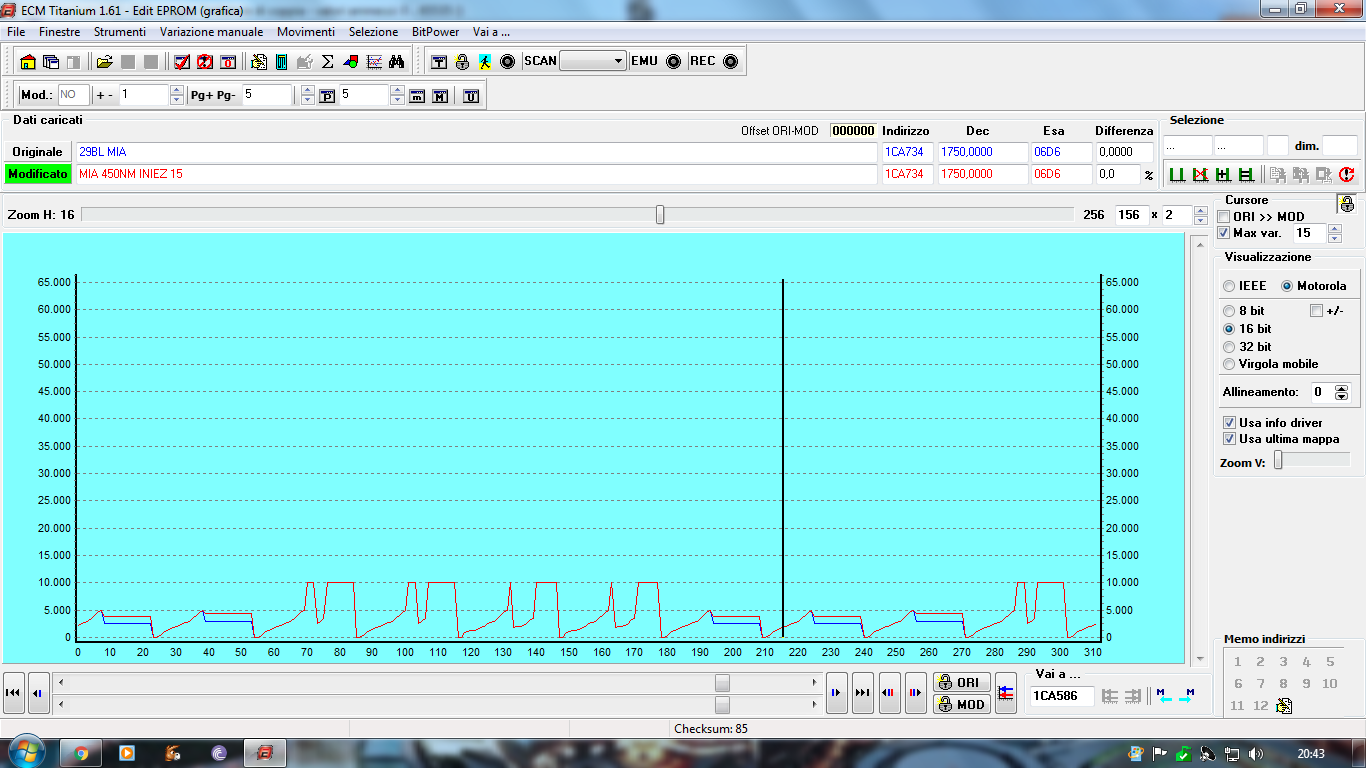Click the icon right of MOD lock button
The height and width of the screenshot is (768, 1366).
pos(1006,692)
